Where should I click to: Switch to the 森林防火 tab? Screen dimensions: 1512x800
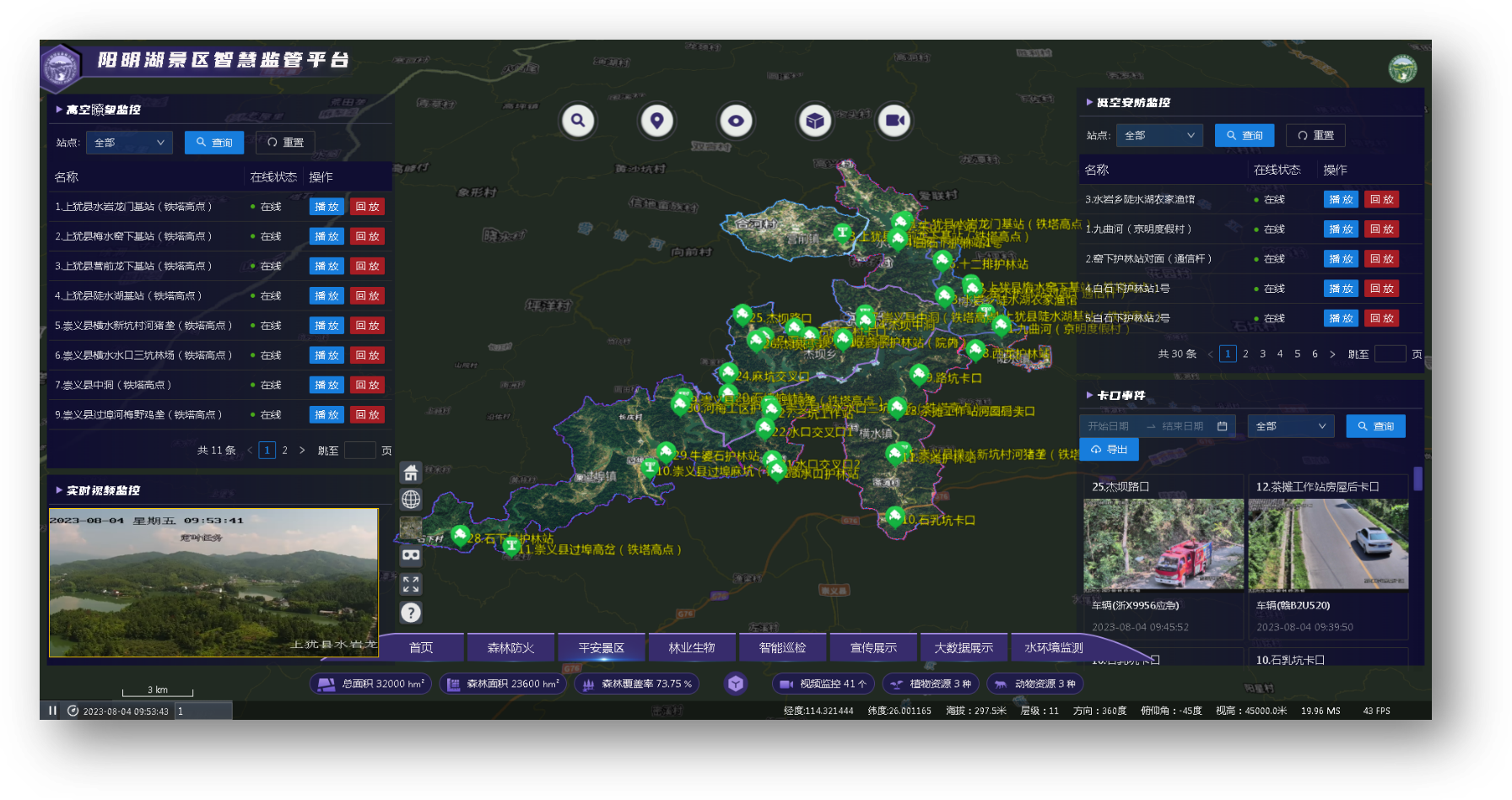click(x=510, y=648)
